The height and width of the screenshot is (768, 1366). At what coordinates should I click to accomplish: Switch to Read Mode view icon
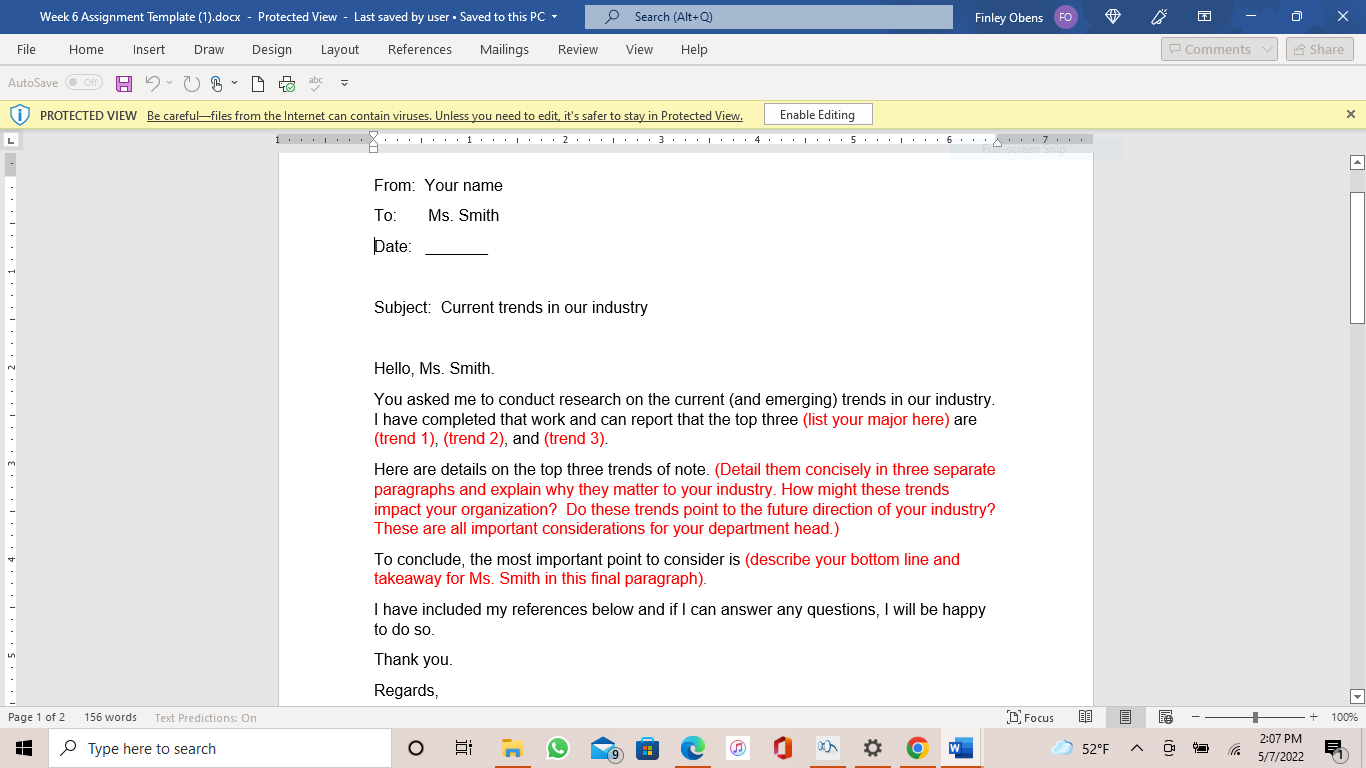tap(1086, 717)
